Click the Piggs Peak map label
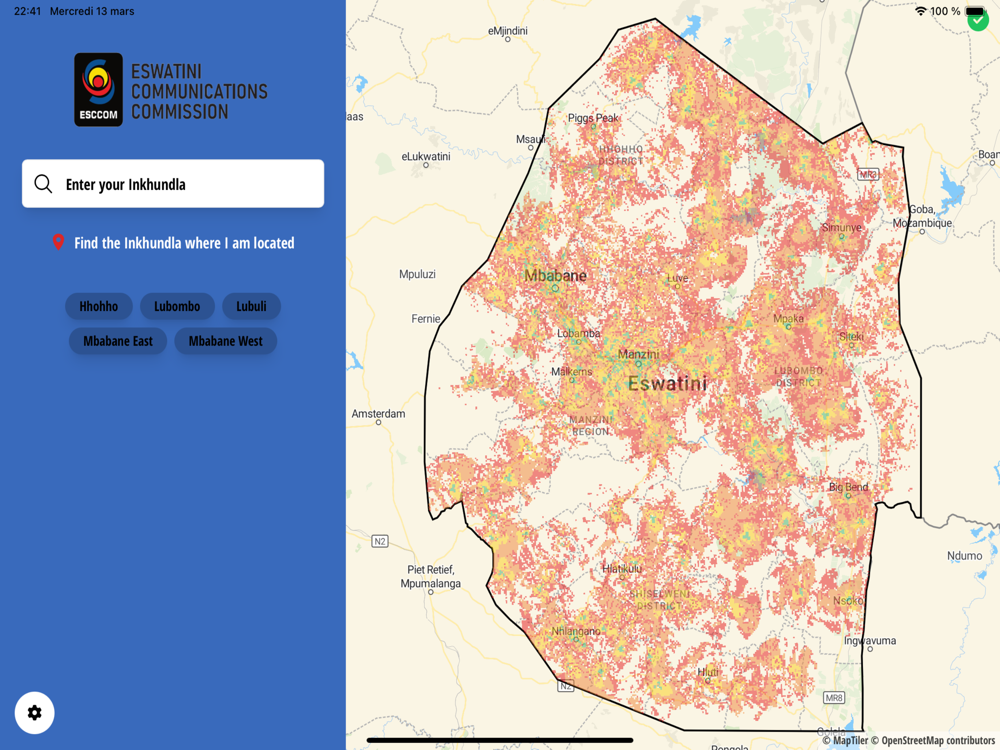 593,118
